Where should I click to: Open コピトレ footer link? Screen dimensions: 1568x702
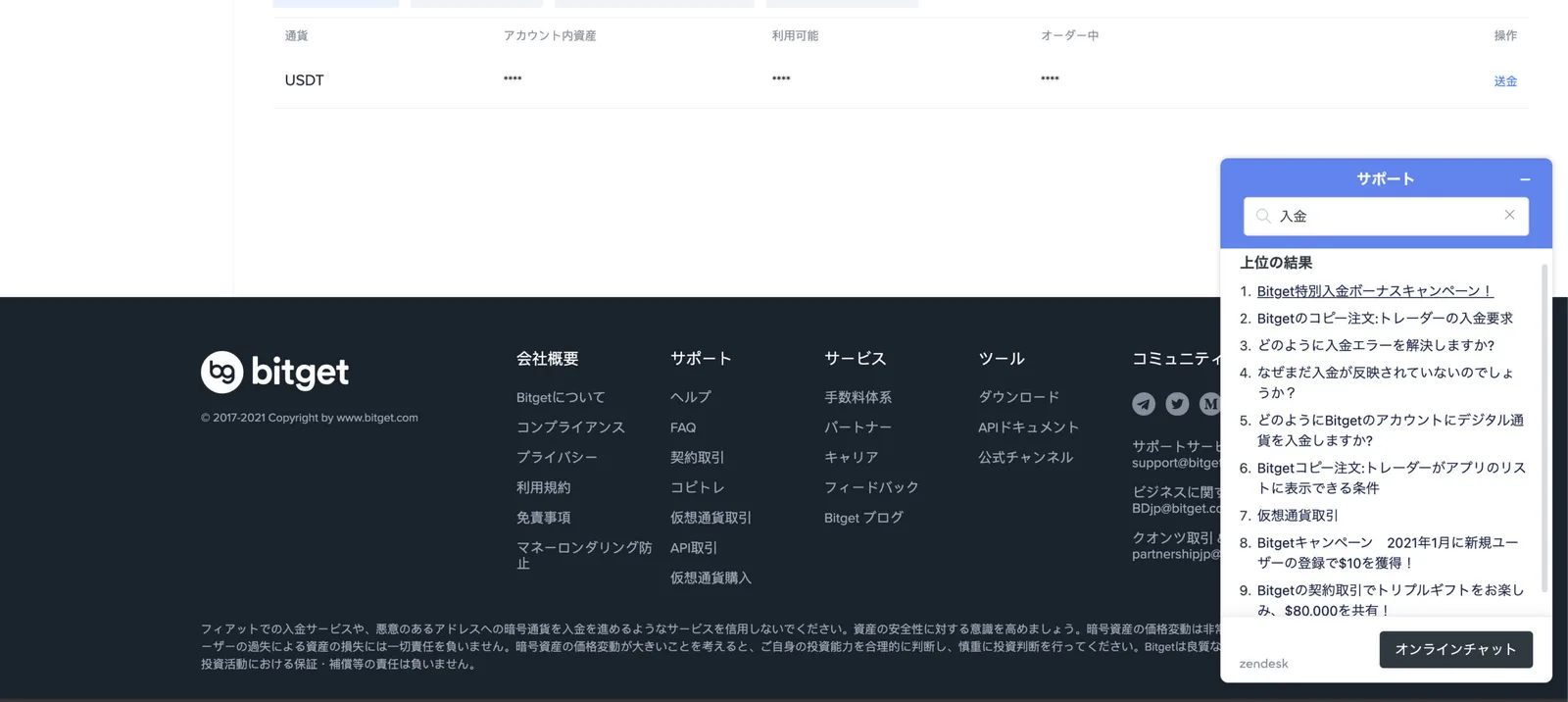point(697,487)
